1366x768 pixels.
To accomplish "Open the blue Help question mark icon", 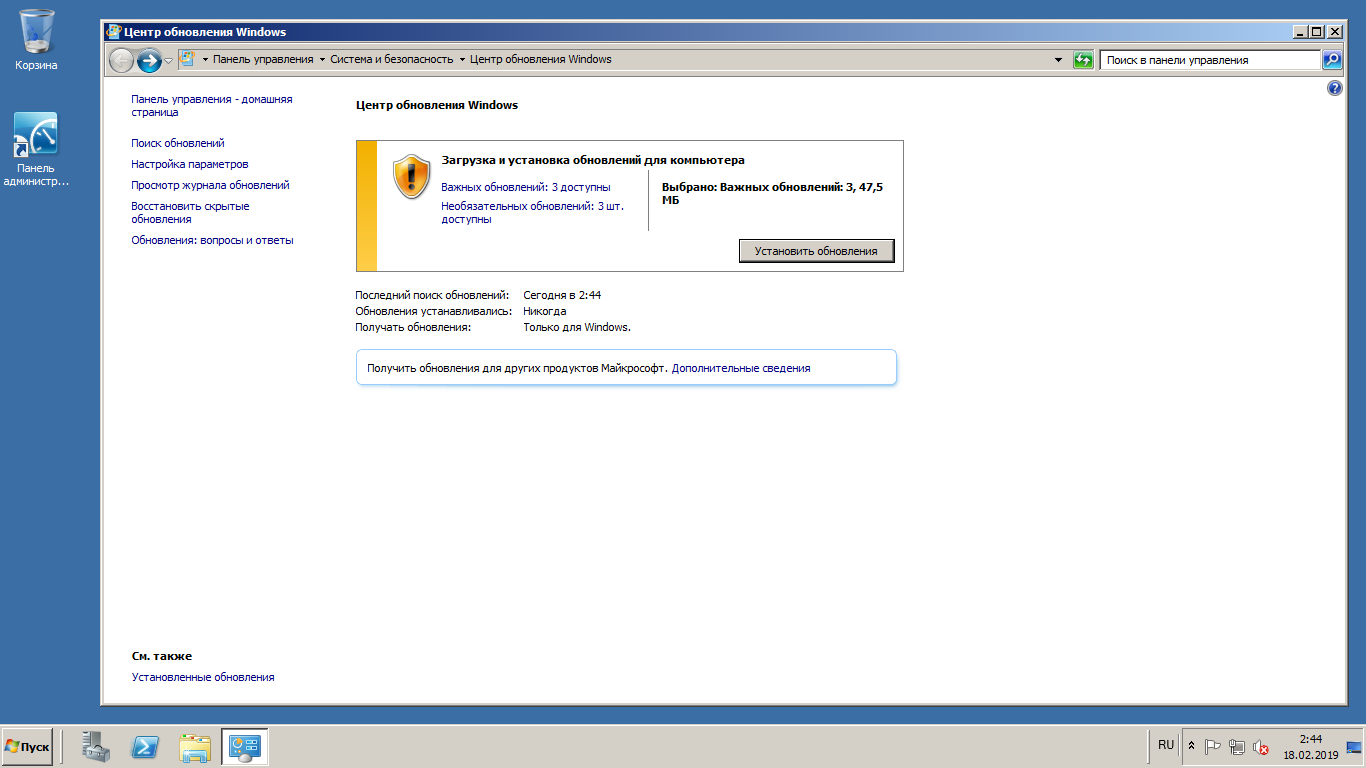I will pyautogui.click(x=1334, y=88).
